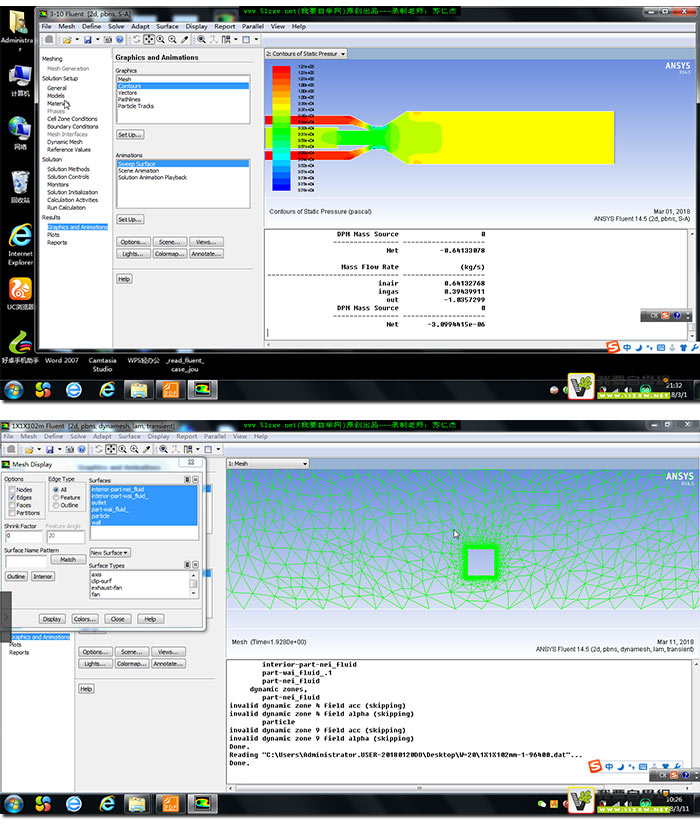Viewport: 700px width, 827px height.
Task: Select rotate view tool in 1X1X102m Fluent toolbar
Action: click(x=99, y=449)
